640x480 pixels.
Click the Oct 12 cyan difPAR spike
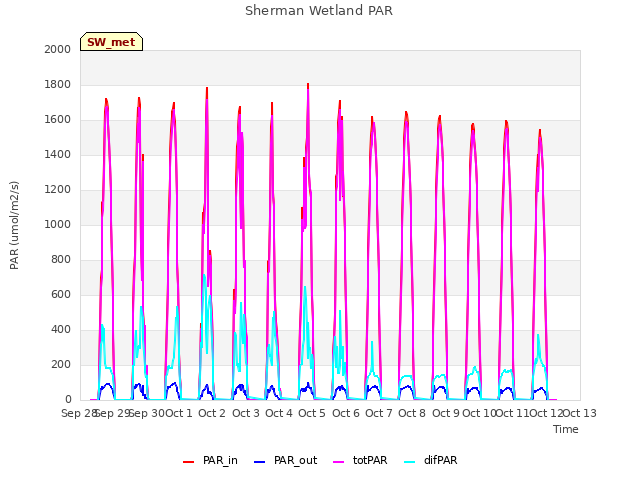[x=538, y=337]
